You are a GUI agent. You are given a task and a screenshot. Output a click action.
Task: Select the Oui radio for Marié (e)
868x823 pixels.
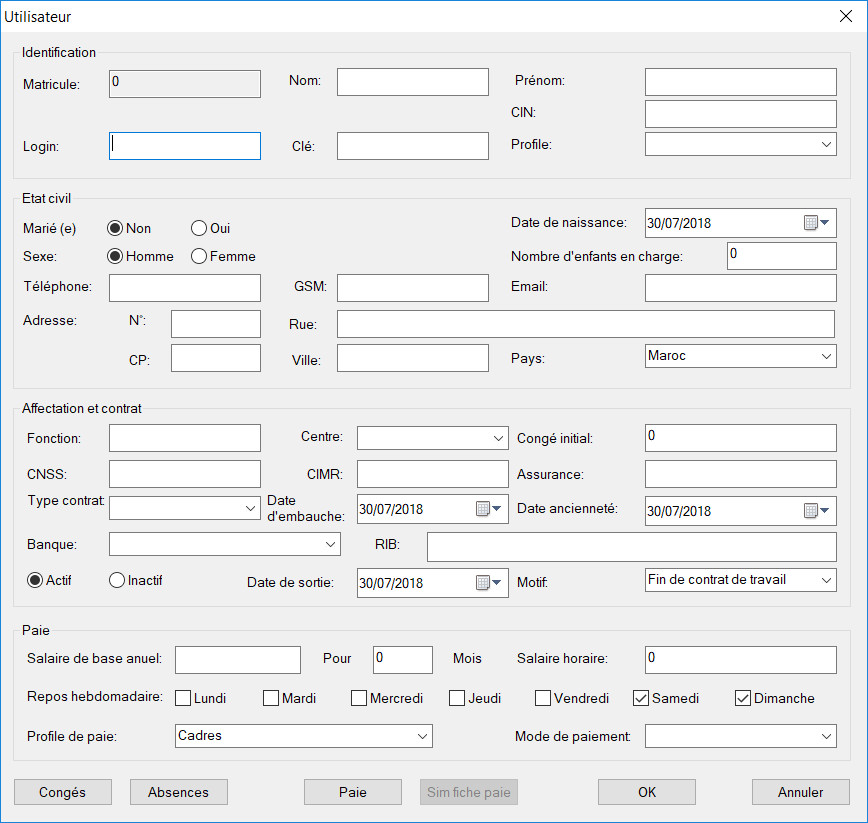click(199, 228)
